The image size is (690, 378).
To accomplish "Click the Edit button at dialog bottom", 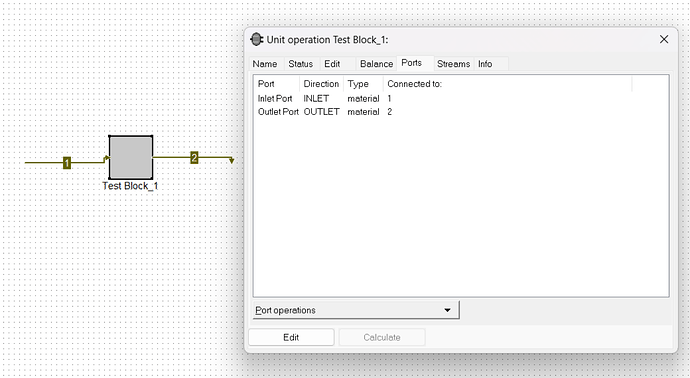I will pos(291,338).
